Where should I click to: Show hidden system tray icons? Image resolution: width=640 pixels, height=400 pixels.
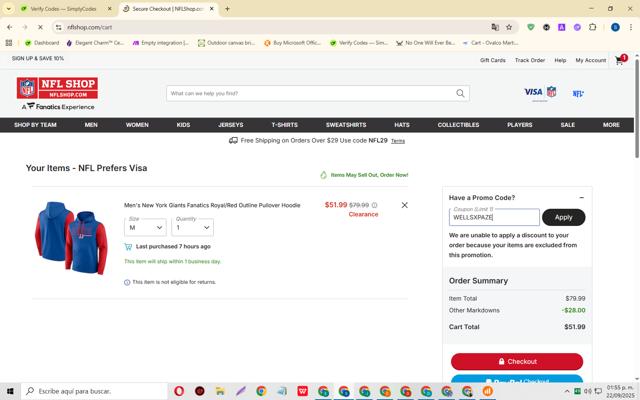click(x=567, y=391)
